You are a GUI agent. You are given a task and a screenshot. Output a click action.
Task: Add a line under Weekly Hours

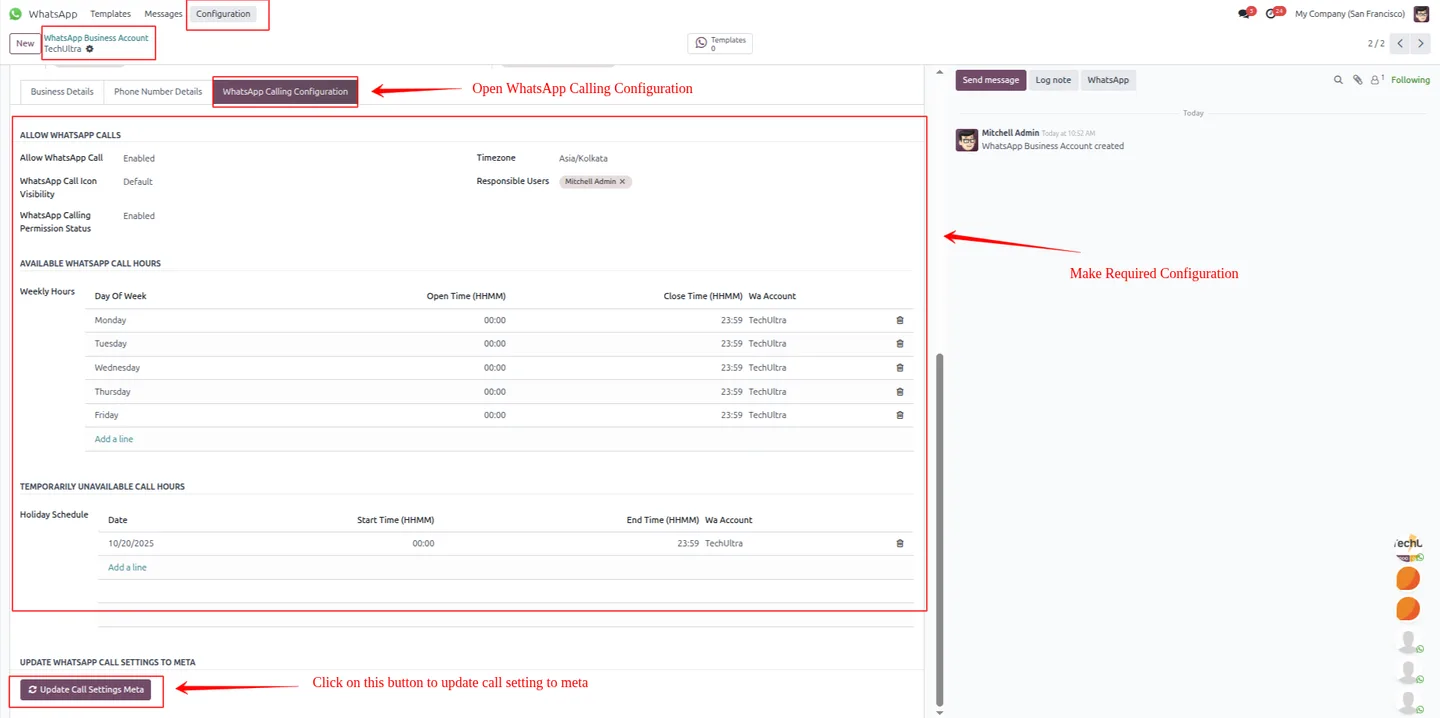[x=114, y=439]
